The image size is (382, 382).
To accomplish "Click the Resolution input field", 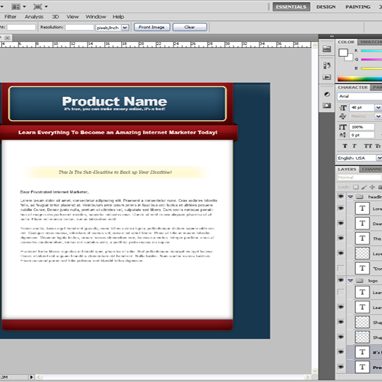I will coord(79,27).
